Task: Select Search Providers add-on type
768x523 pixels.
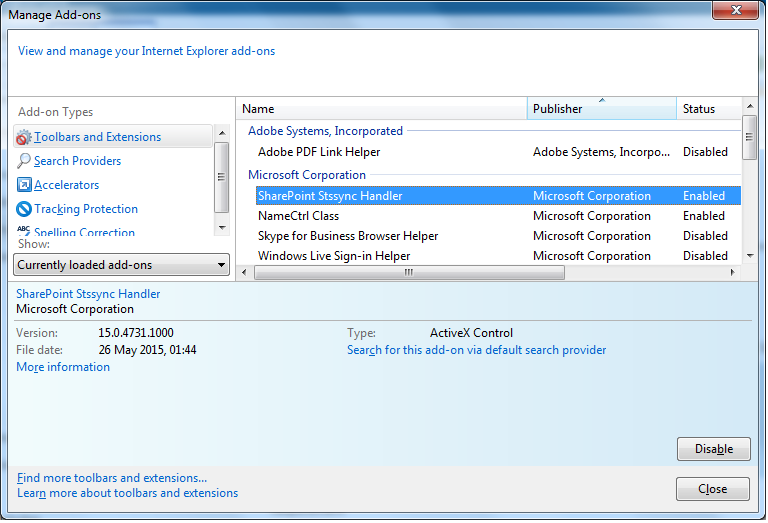Action: coord(77,161)
